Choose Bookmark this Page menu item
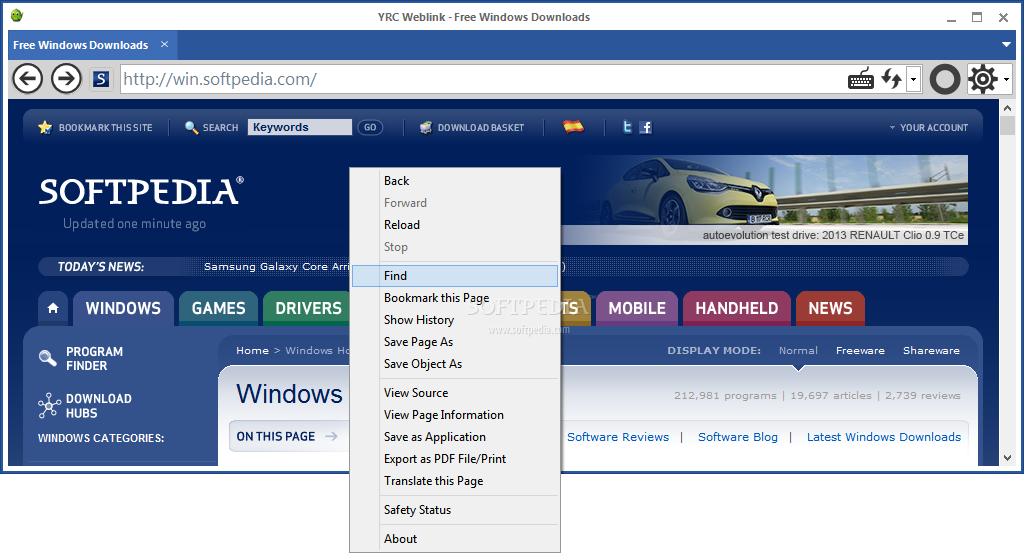 click(x=455, y=298)
